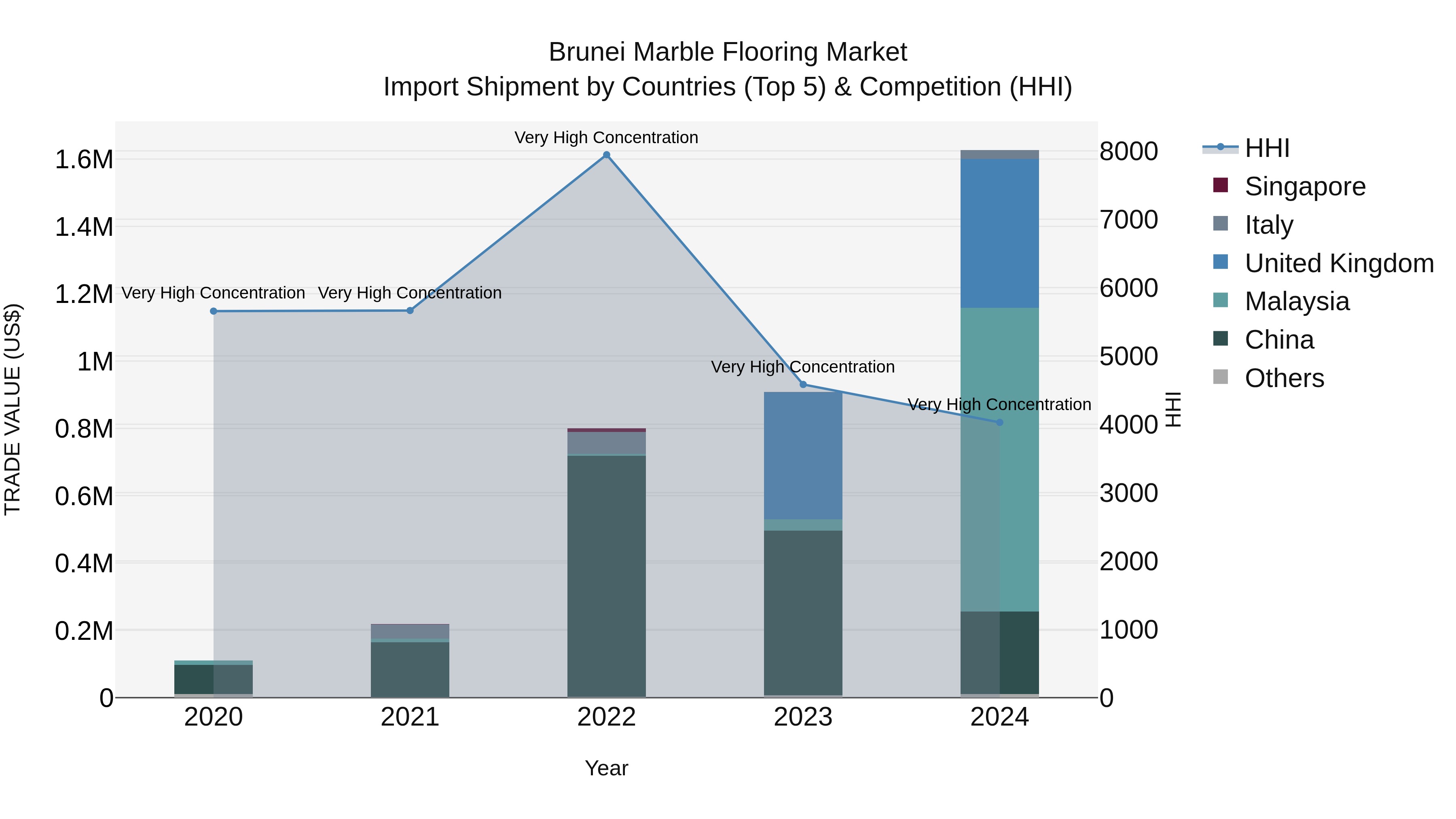This screenshot has height=819, width=1456.
Task: Toggle the Malaysia legend color swatch
Action: [1220, 300]
